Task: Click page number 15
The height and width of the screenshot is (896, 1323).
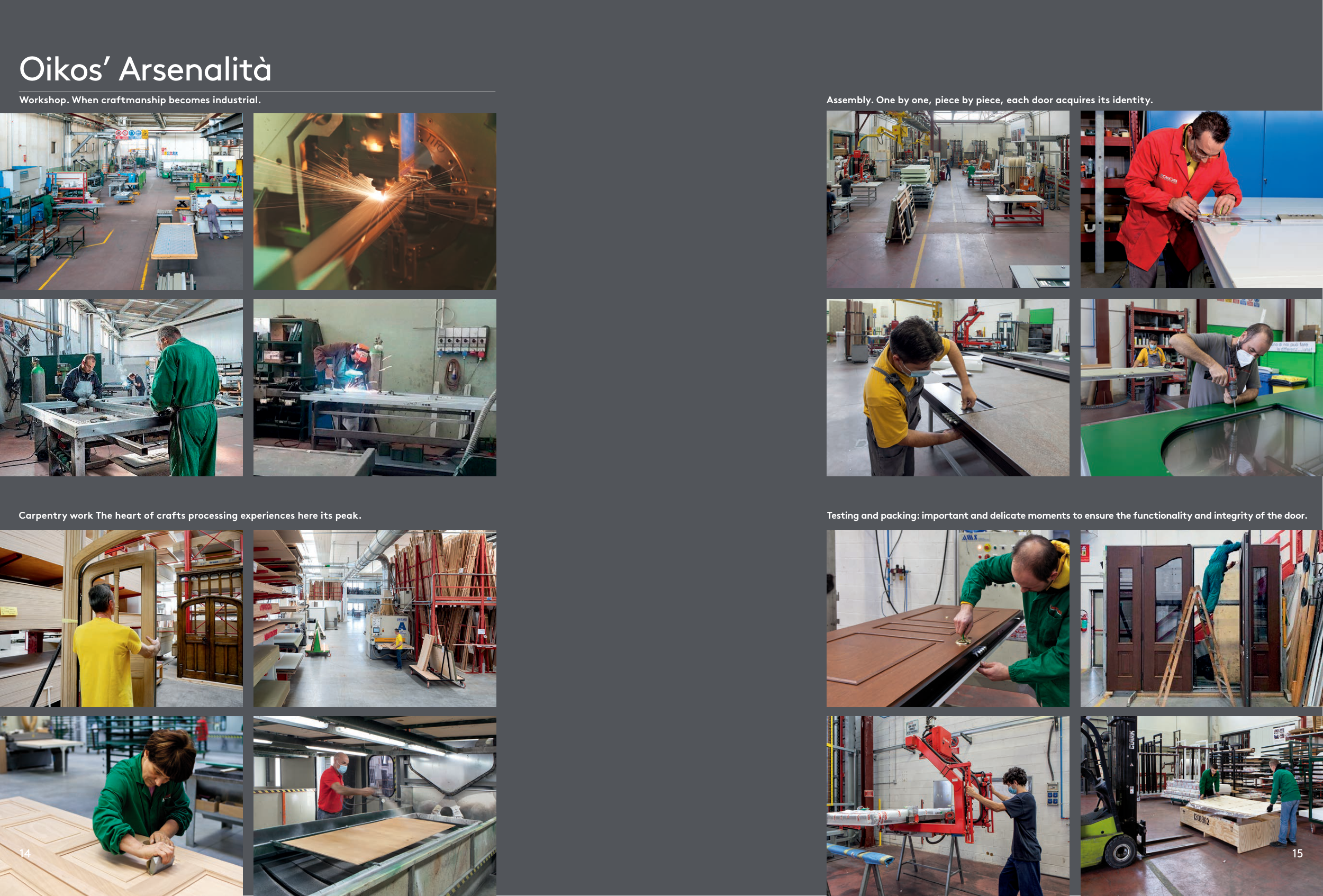Action: (x=1298, y=853)
